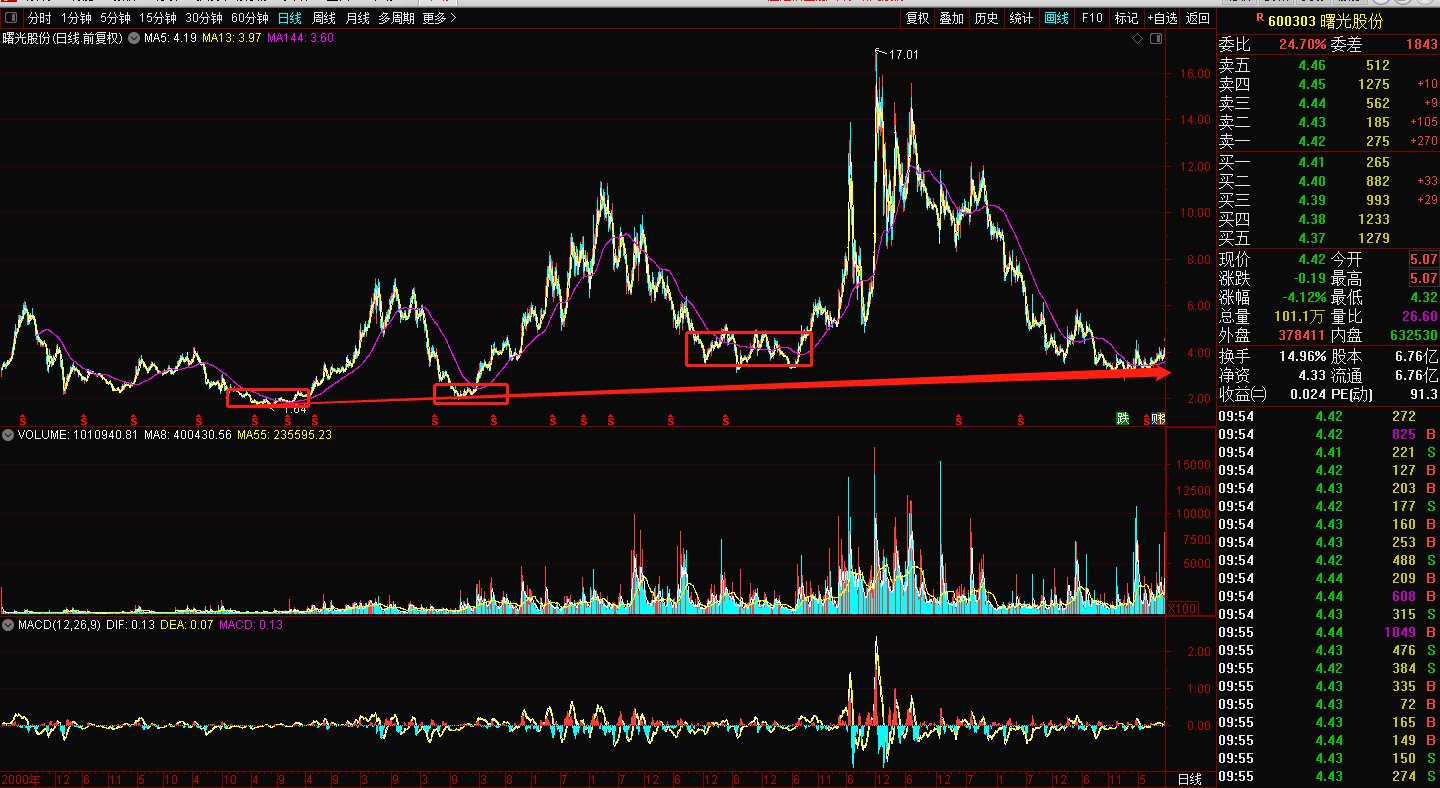Image resolution: width=1440 pixels, height=788 pixels.
Task: Click the diamond icon atop the chart
Action: (1137, 39)
